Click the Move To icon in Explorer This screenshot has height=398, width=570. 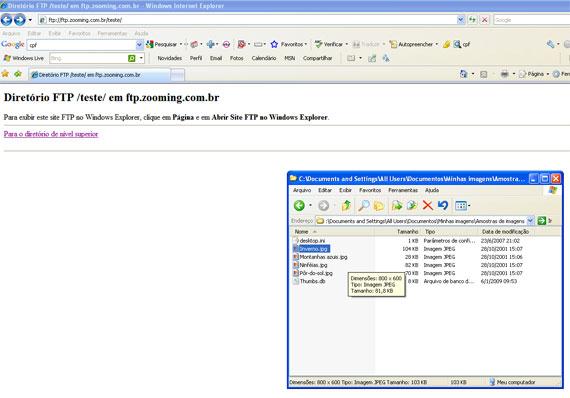coord(397,205)
